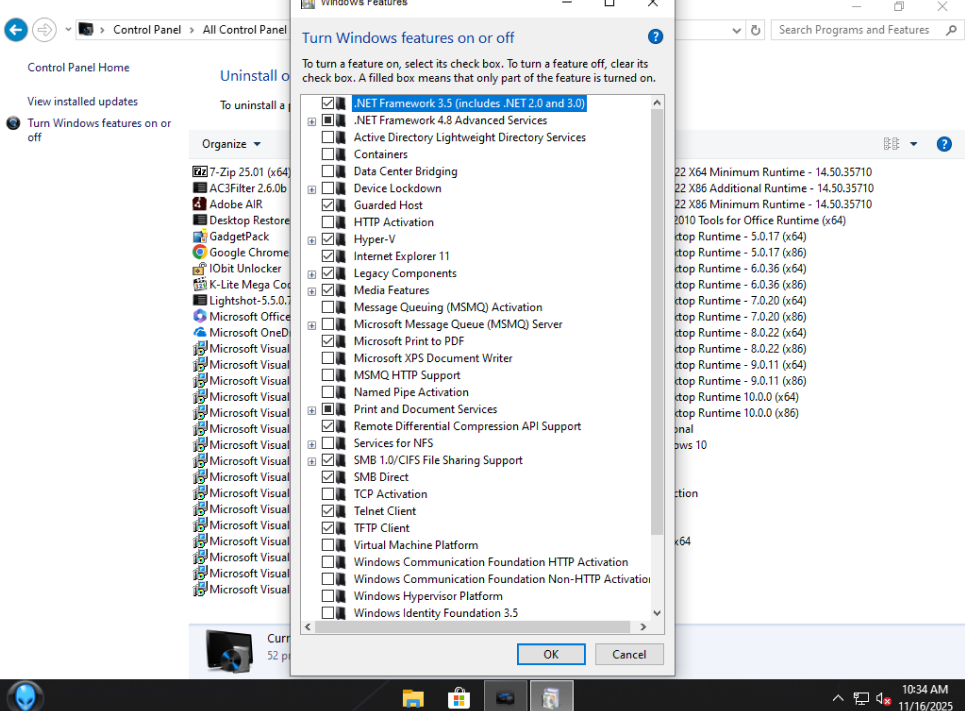The height and width of the screenshot is (711, 965).
Task: Check the Containers feature checkbox
Action: click(327, 154)
